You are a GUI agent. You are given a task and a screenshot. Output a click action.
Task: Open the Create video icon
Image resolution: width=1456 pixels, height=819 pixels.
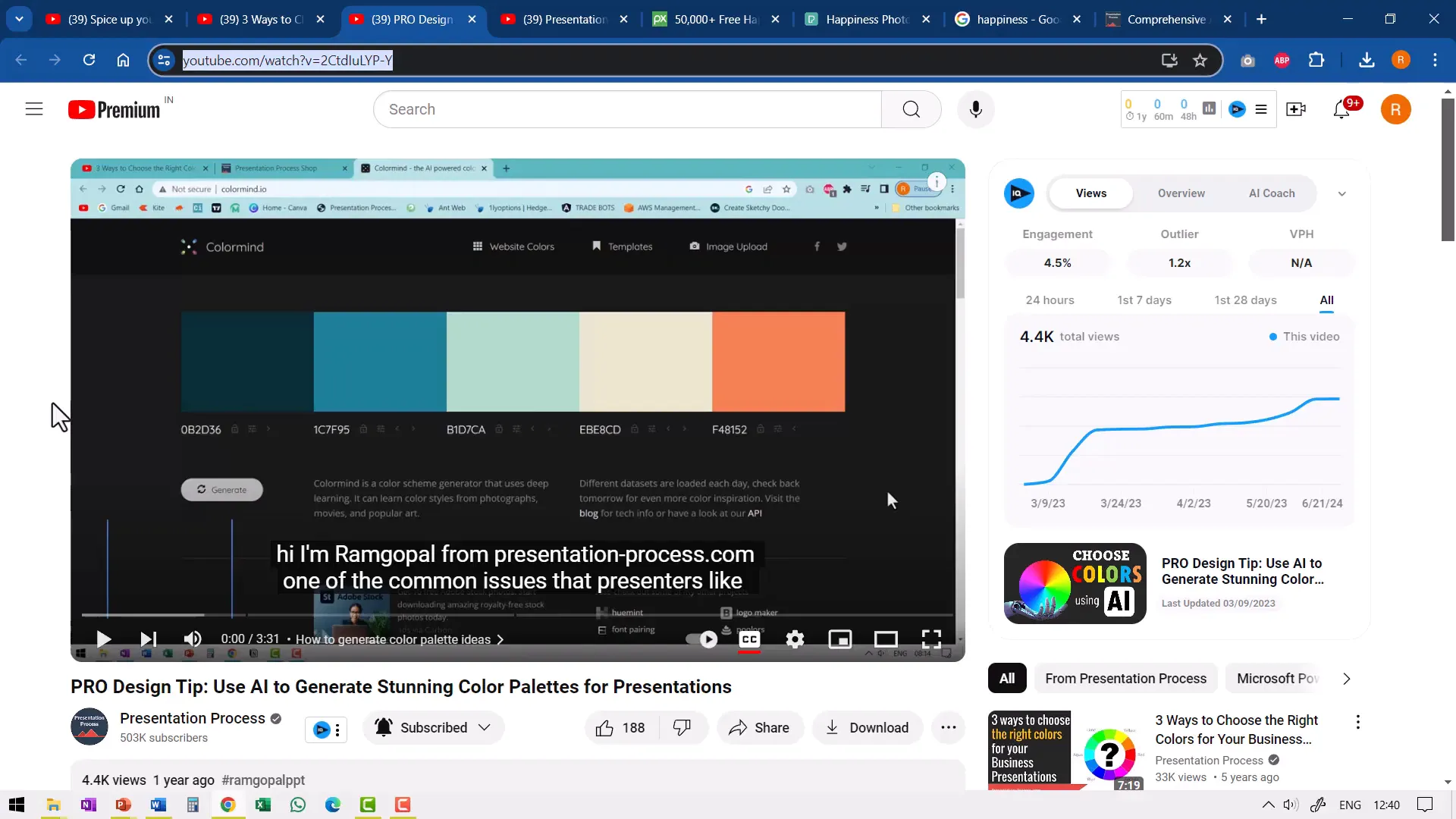[x=1296, y=109]
